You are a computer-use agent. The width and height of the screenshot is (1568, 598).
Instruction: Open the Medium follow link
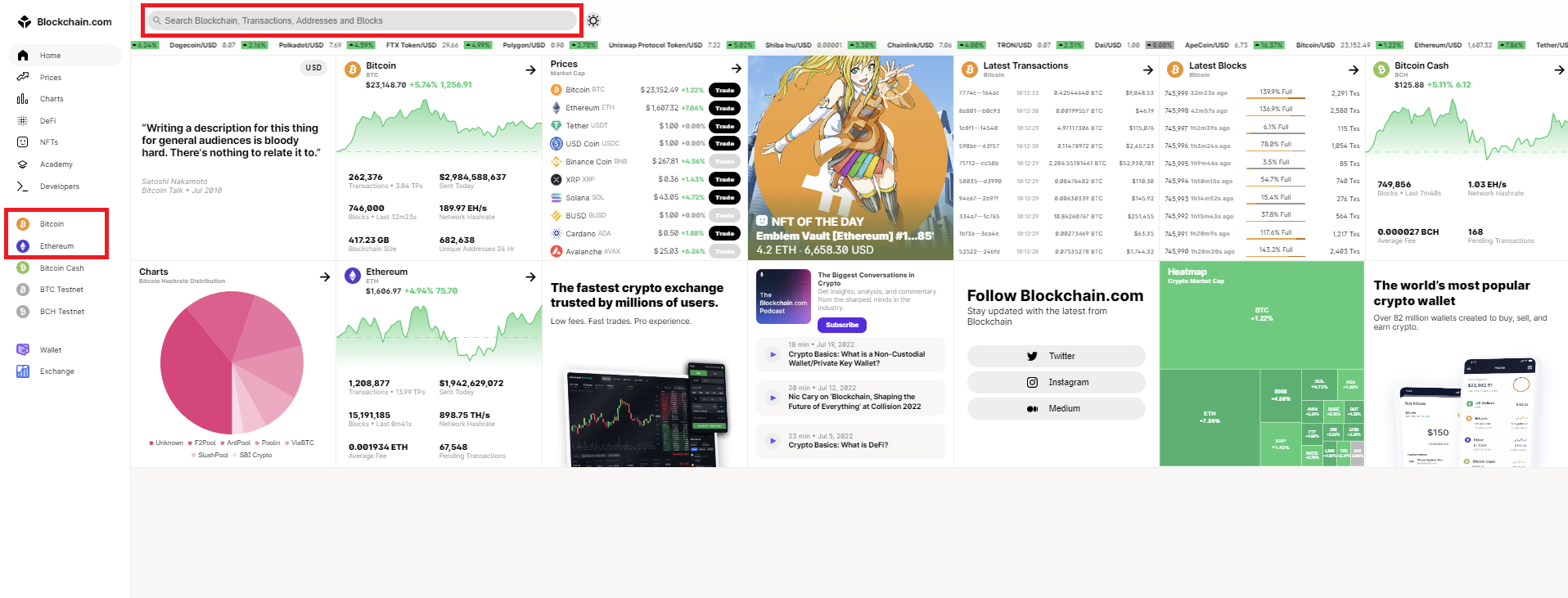(1056, 408)
